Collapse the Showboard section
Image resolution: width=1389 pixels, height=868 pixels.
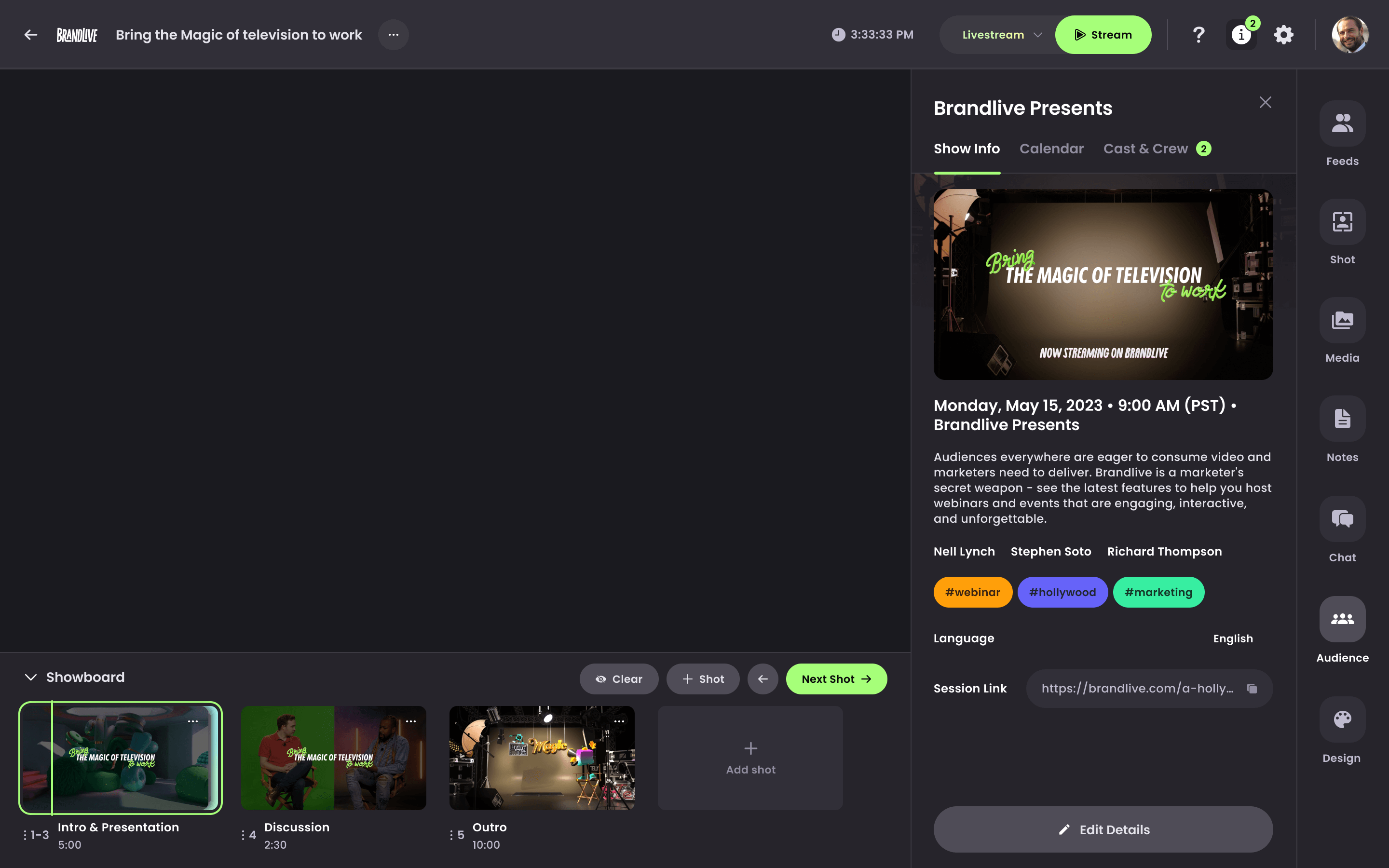(31, 678)
